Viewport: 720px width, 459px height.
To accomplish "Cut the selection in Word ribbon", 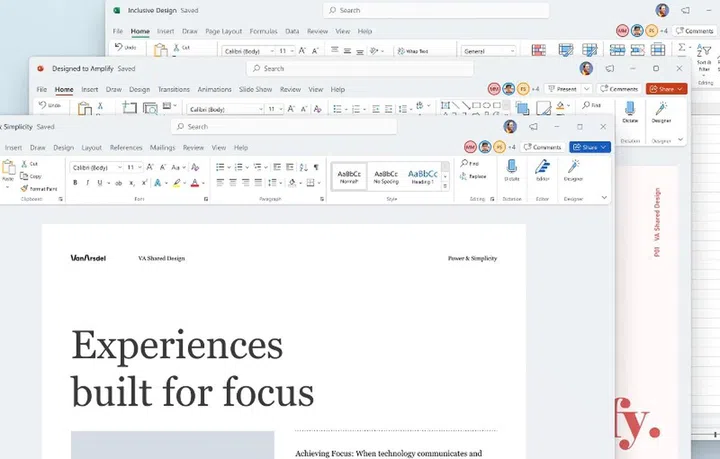I will tap(29, 164).
